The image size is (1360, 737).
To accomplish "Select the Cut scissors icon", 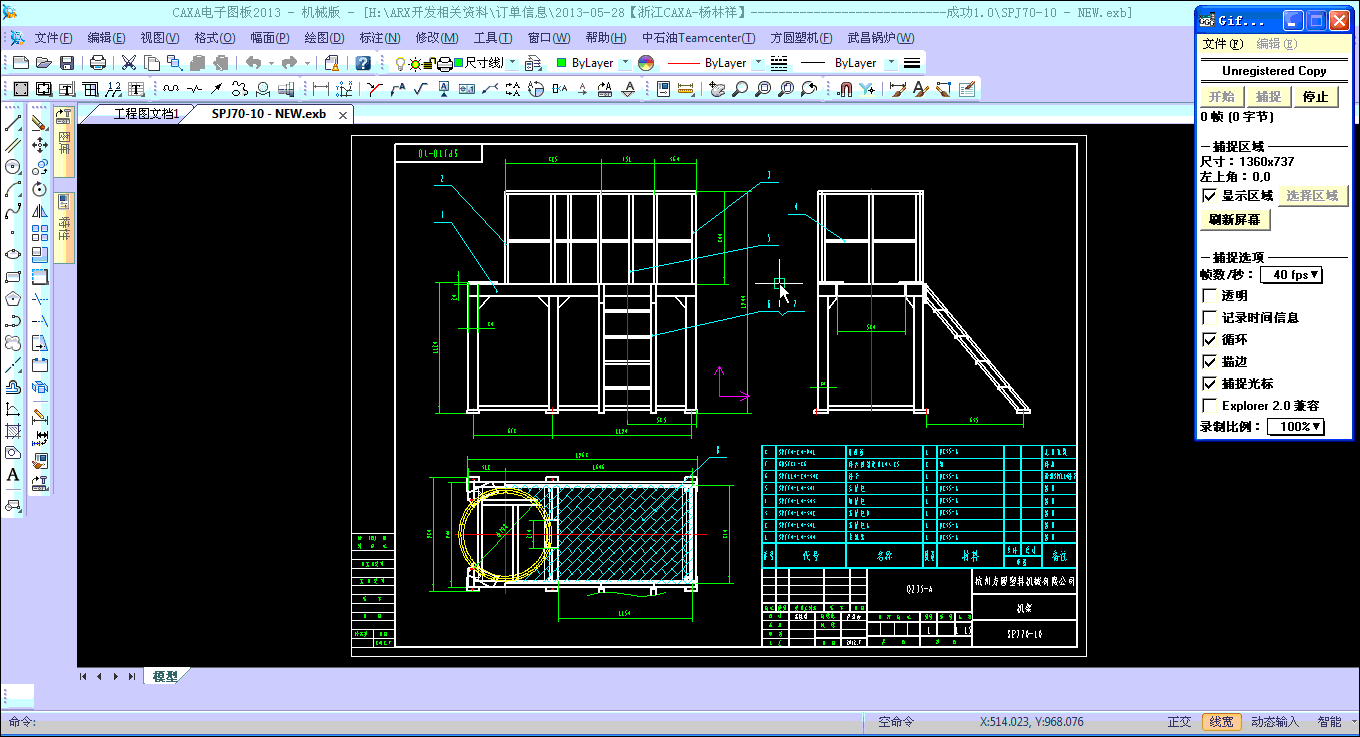I will (129, 63).
